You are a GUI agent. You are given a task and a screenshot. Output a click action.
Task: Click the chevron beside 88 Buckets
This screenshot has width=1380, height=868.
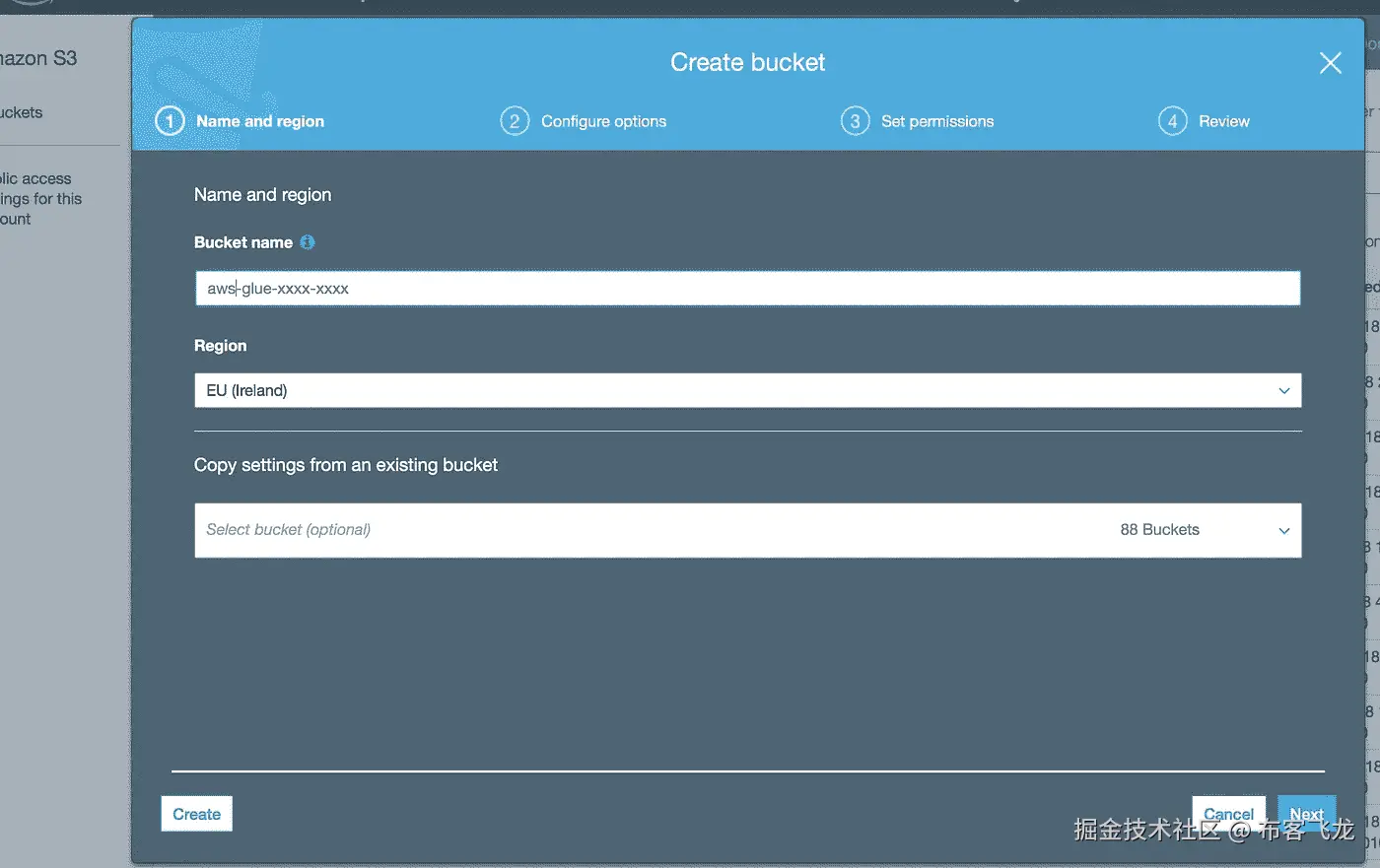coord(1284,531)
